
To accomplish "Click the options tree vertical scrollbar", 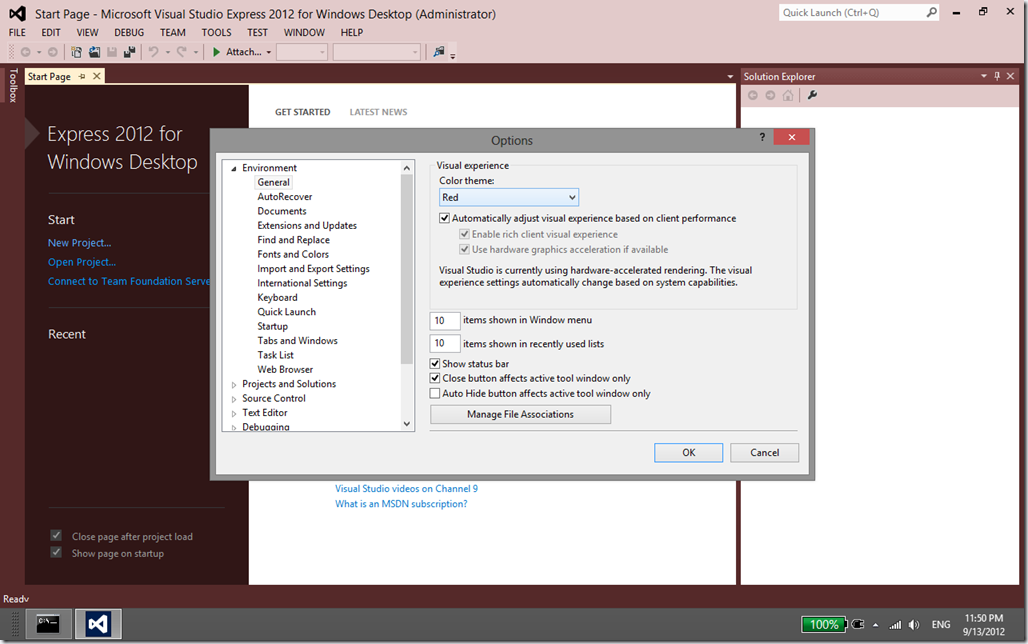I will tap(406, 295).
